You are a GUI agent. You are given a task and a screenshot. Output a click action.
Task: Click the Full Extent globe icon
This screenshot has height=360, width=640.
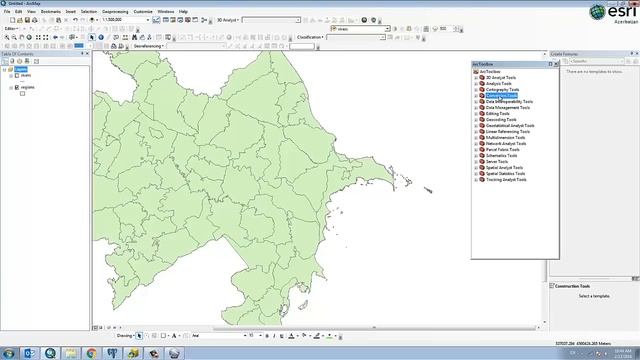point(29,37)
